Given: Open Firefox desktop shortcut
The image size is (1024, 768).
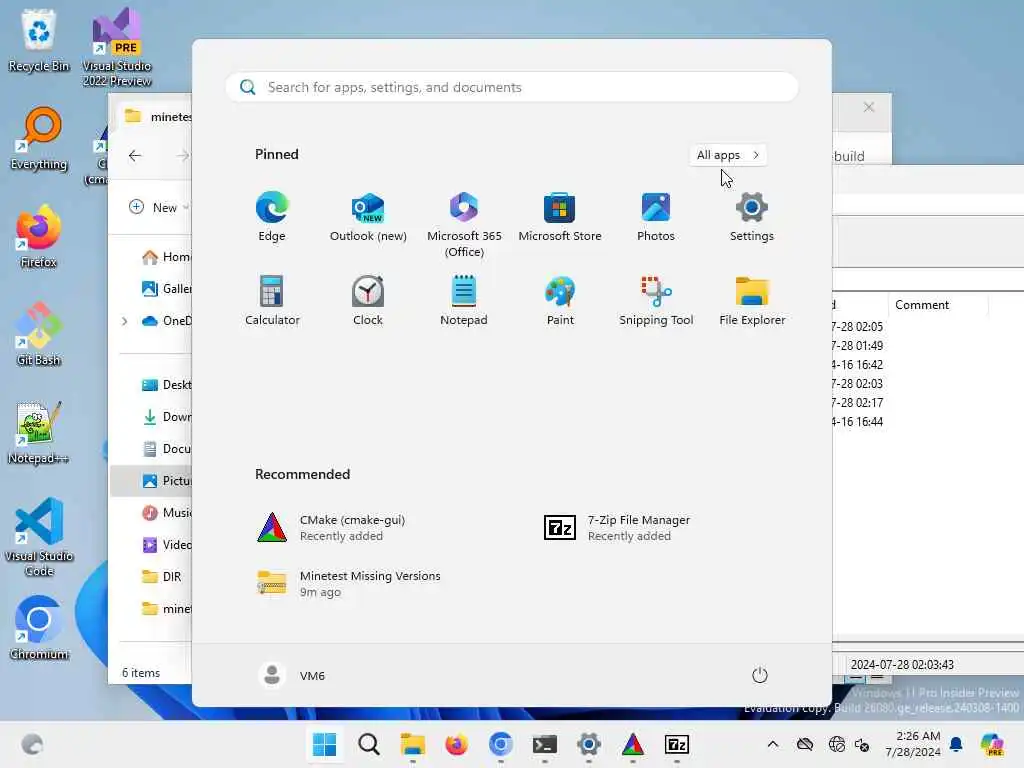Looking at the screenshot, I should coord(39,236).
